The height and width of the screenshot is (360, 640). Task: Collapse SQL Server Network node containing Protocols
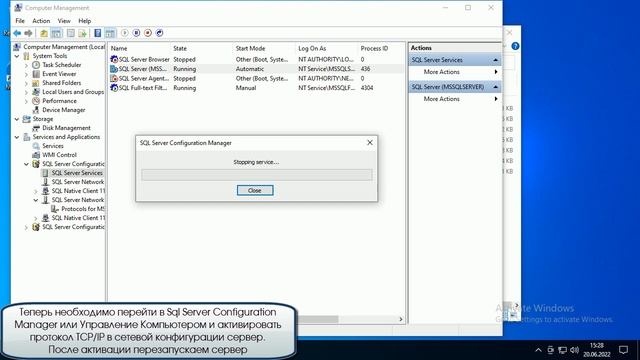tap(36, 200)
